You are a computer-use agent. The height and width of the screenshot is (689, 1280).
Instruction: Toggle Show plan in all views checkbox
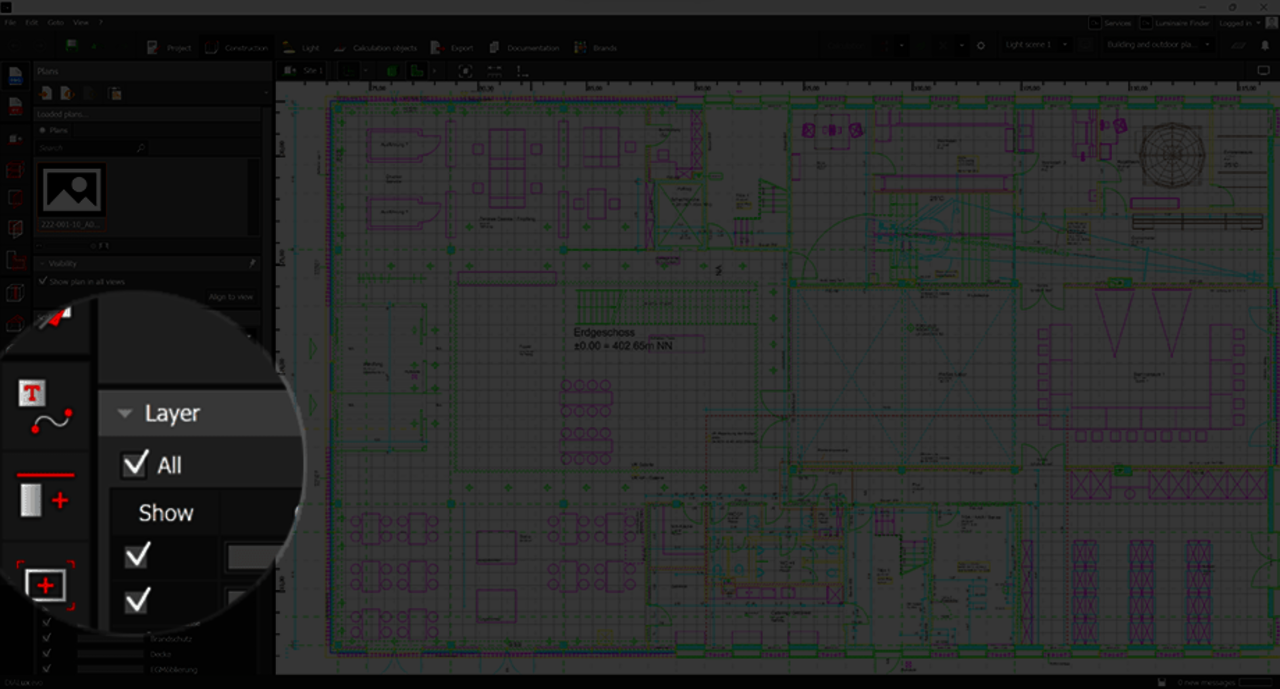pyautogui.click(x=43, y=282)
